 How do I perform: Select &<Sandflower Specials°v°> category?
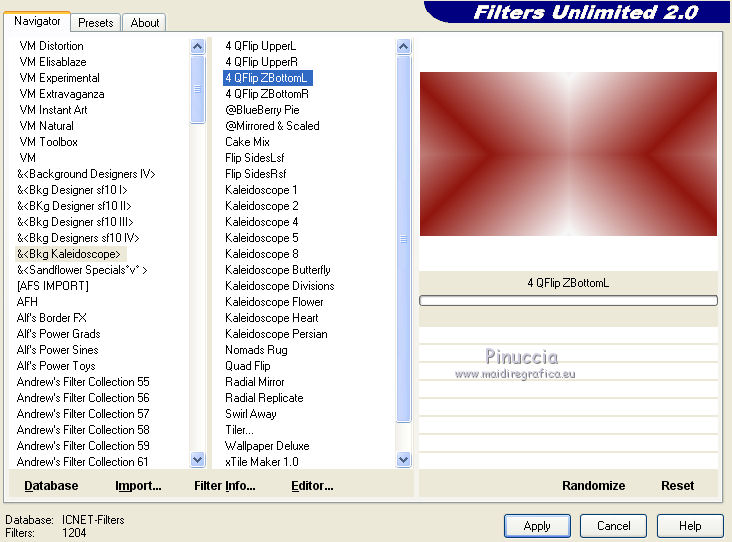click(x=82, y=269)
